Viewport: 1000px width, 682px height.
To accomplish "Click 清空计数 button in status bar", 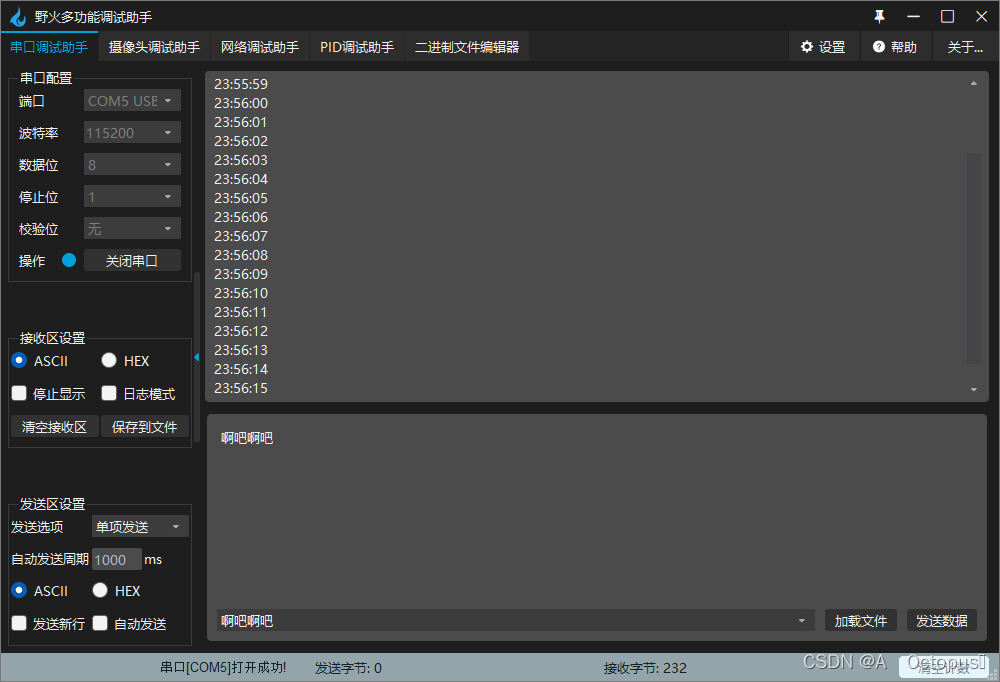I will click(x=943, y=667).
